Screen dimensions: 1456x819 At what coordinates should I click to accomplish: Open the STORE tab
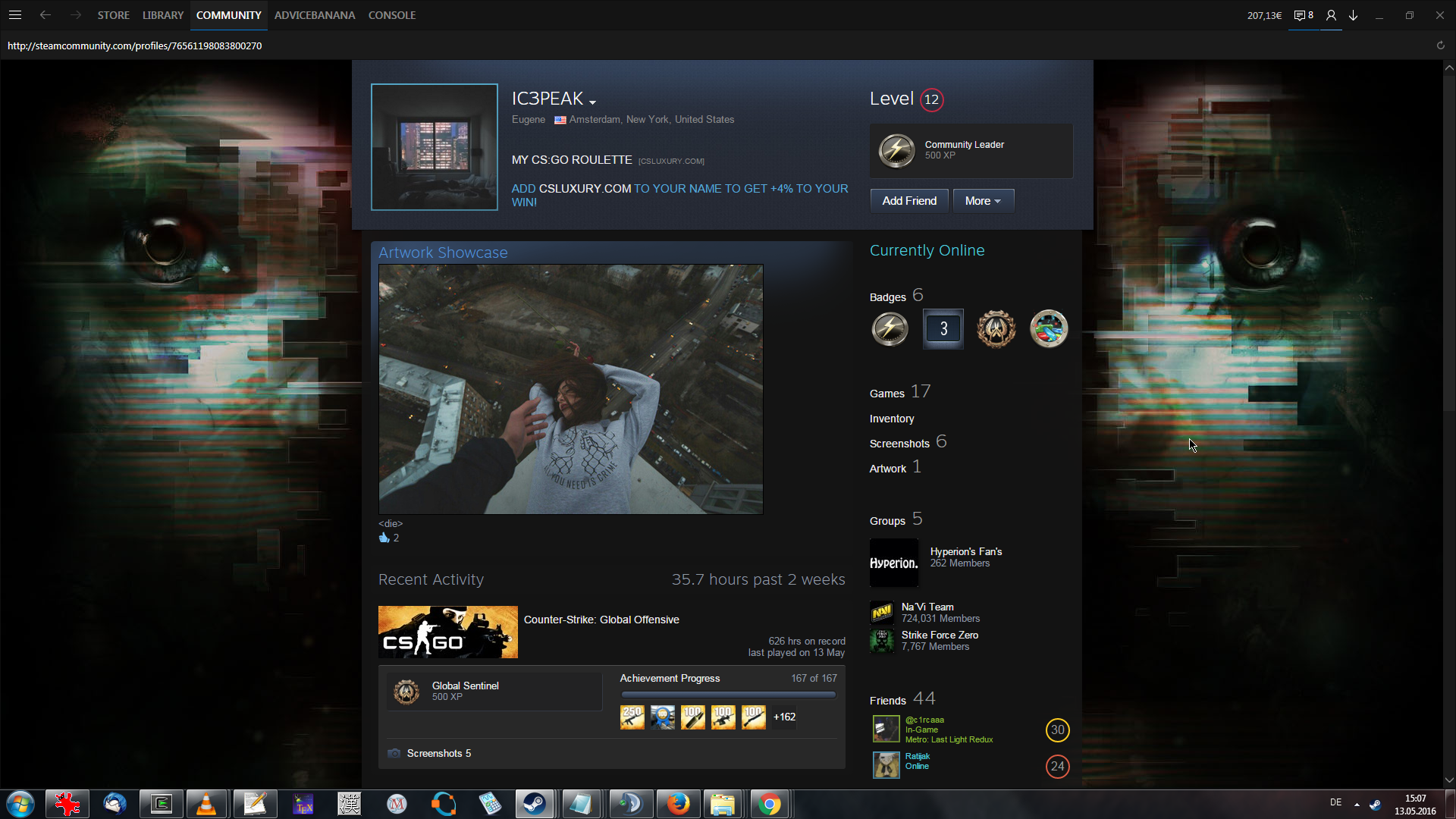click(113, 15)
